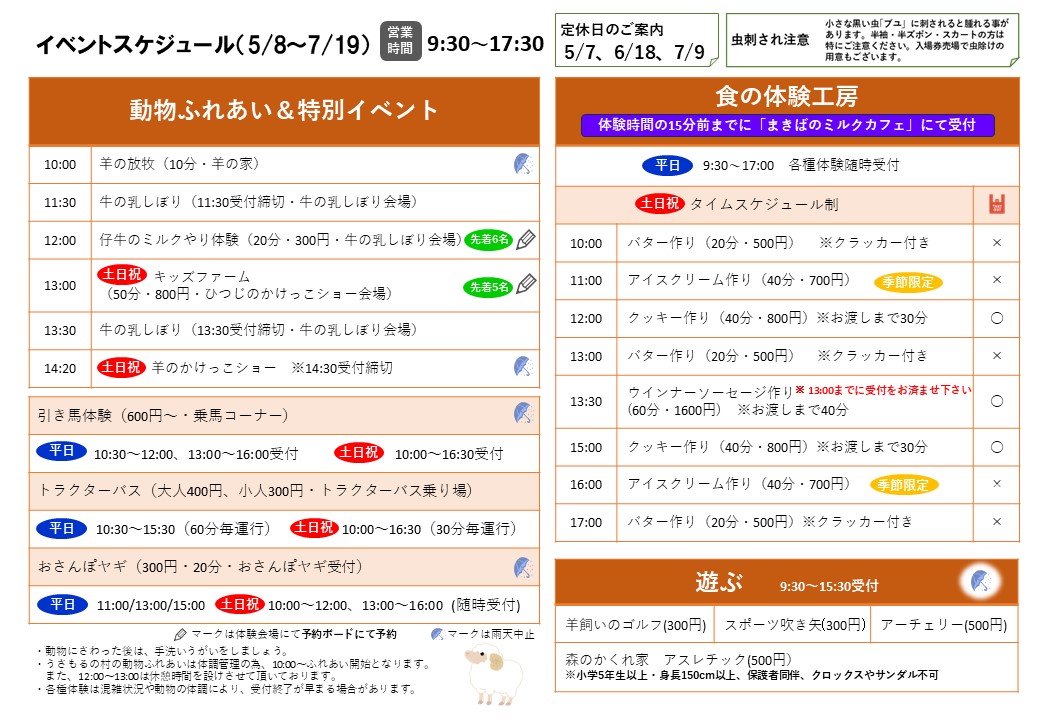Click the umbrella icon in the おさんぽヤギ header
Viewport: 1040px width, 720px height.
tap(522, 568)
